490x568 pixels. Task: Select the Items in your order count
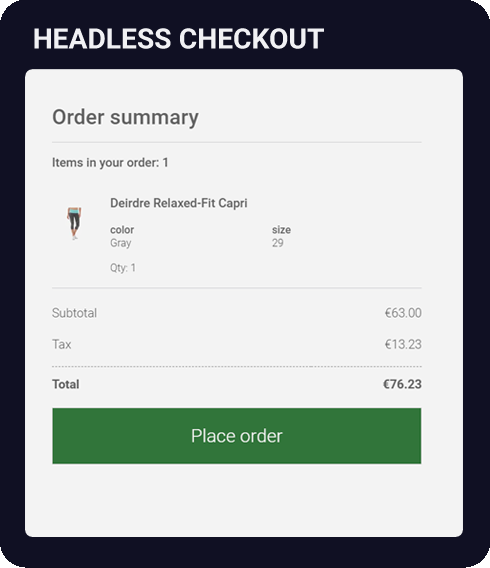click(110, 163)
